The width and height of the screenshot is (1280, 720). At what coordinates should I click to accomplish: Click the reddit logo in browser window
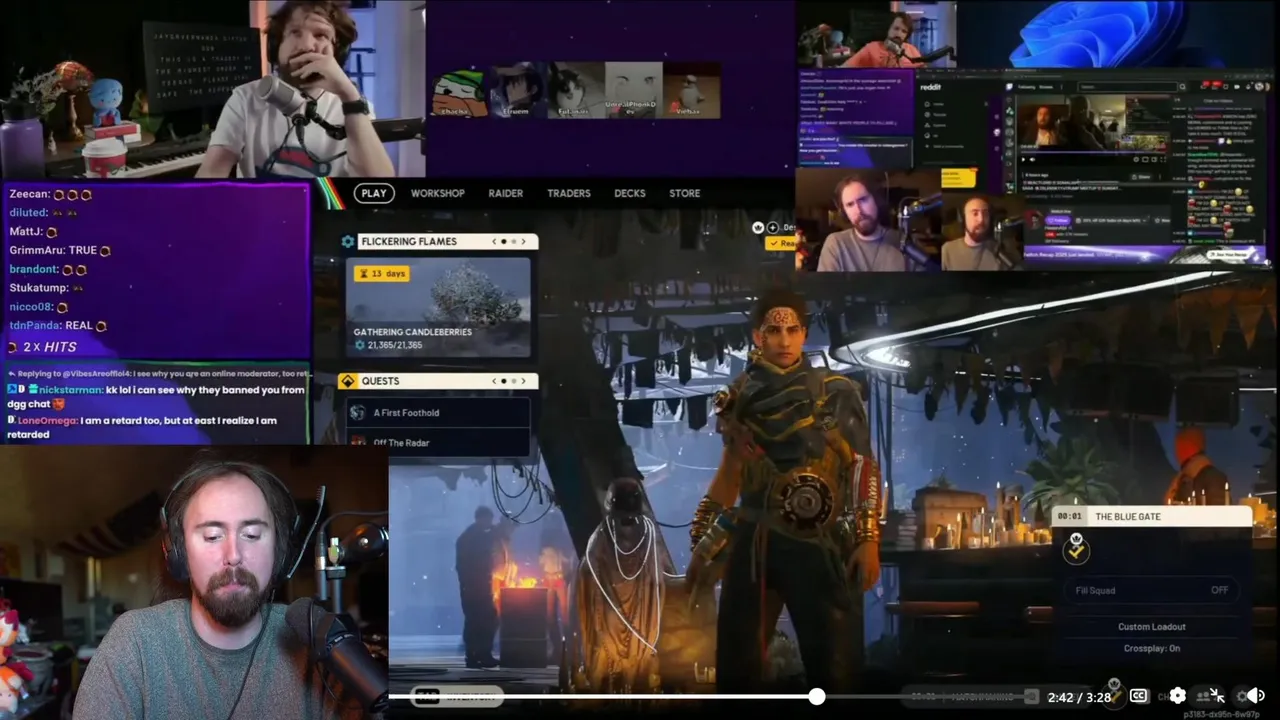pos(930,87)
